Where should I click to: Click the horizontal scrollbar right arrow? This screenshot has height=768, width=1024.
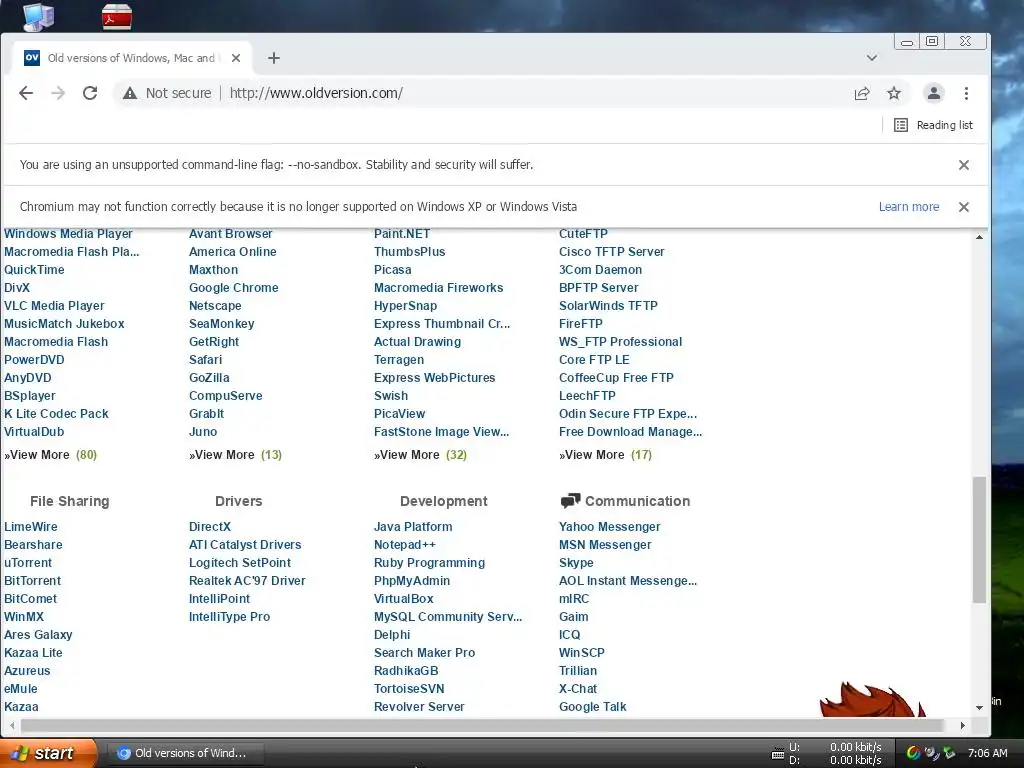962,725
